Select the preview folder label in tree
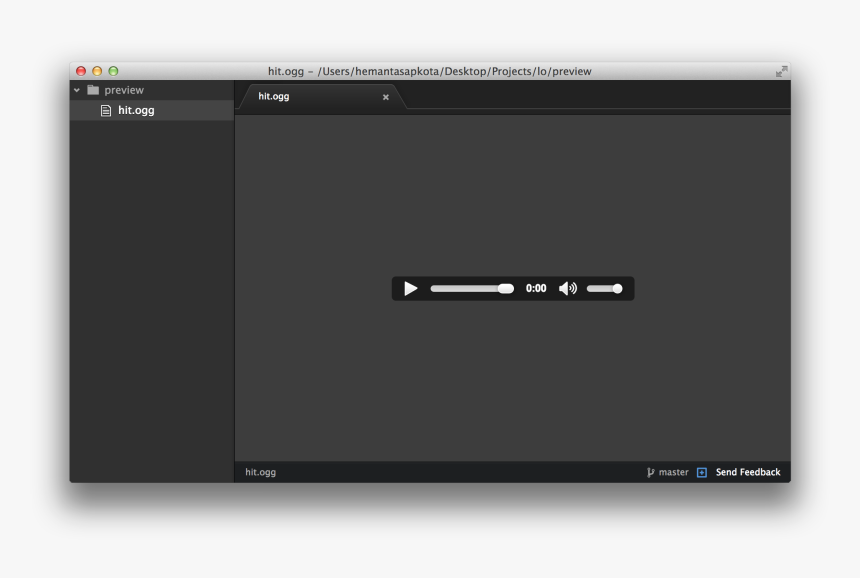Image resolution: width=860 pixels, height=578 pixels. [x=124, y=90]
